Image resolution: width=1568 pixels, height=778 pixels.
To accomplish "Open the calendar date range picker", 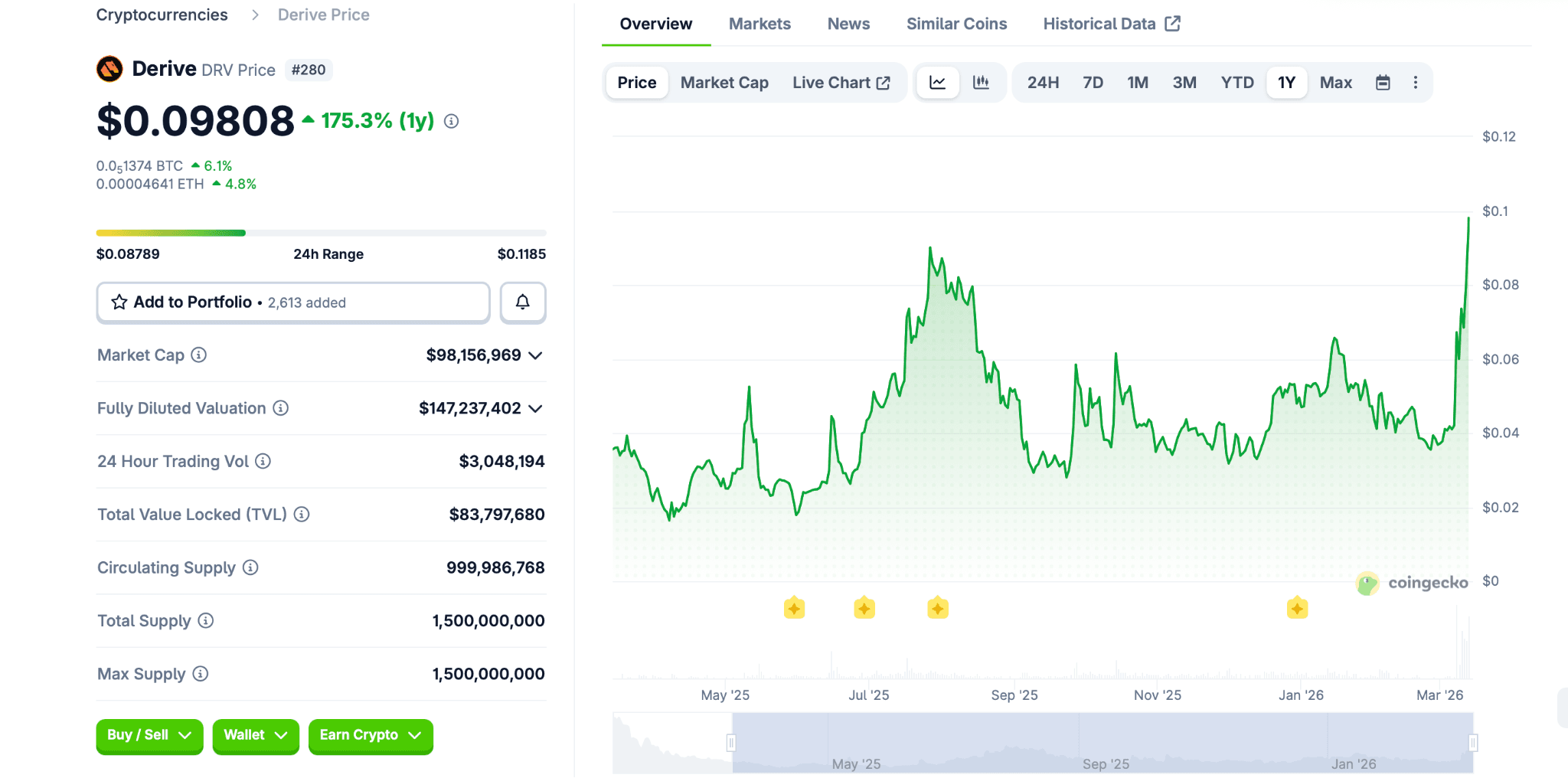I will pyautogui.click(x=1383, y=83).
